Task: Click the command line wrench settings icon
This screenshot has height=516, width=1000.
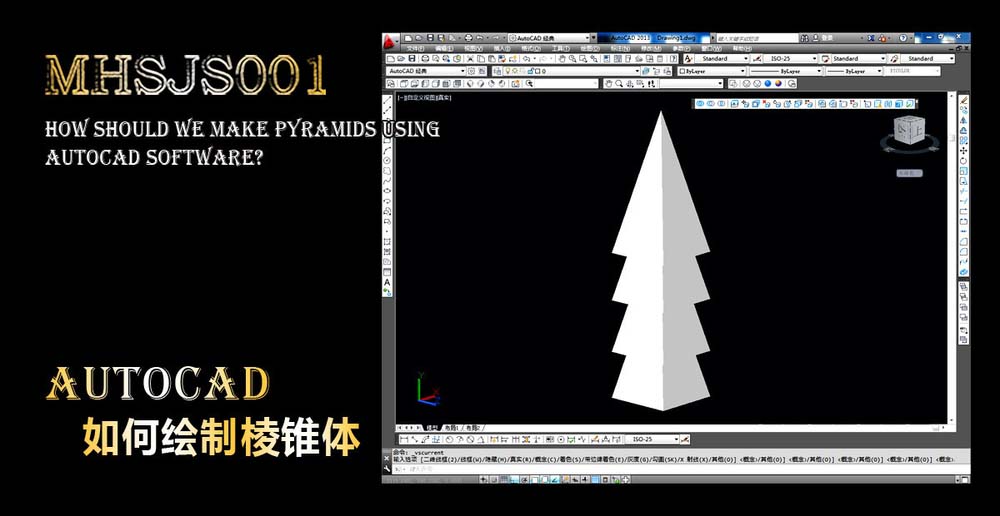Action: pyautogui.click(x=386, y=469)
